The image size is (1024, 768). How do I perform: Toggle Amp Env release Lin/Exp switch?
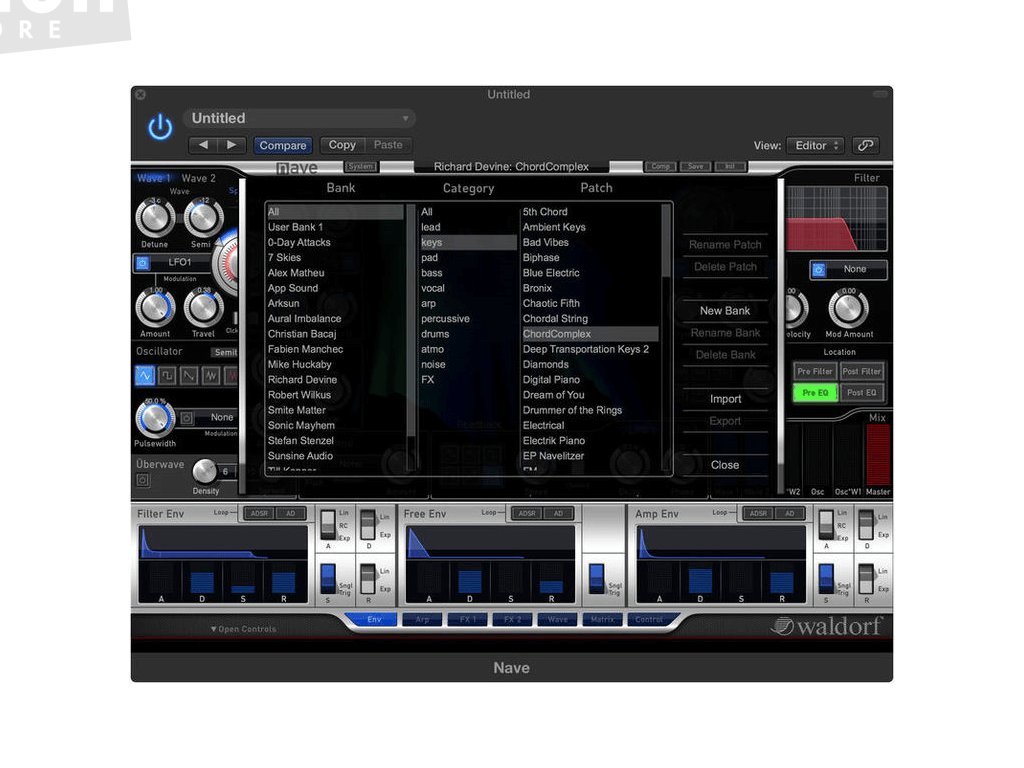point(867,579)
